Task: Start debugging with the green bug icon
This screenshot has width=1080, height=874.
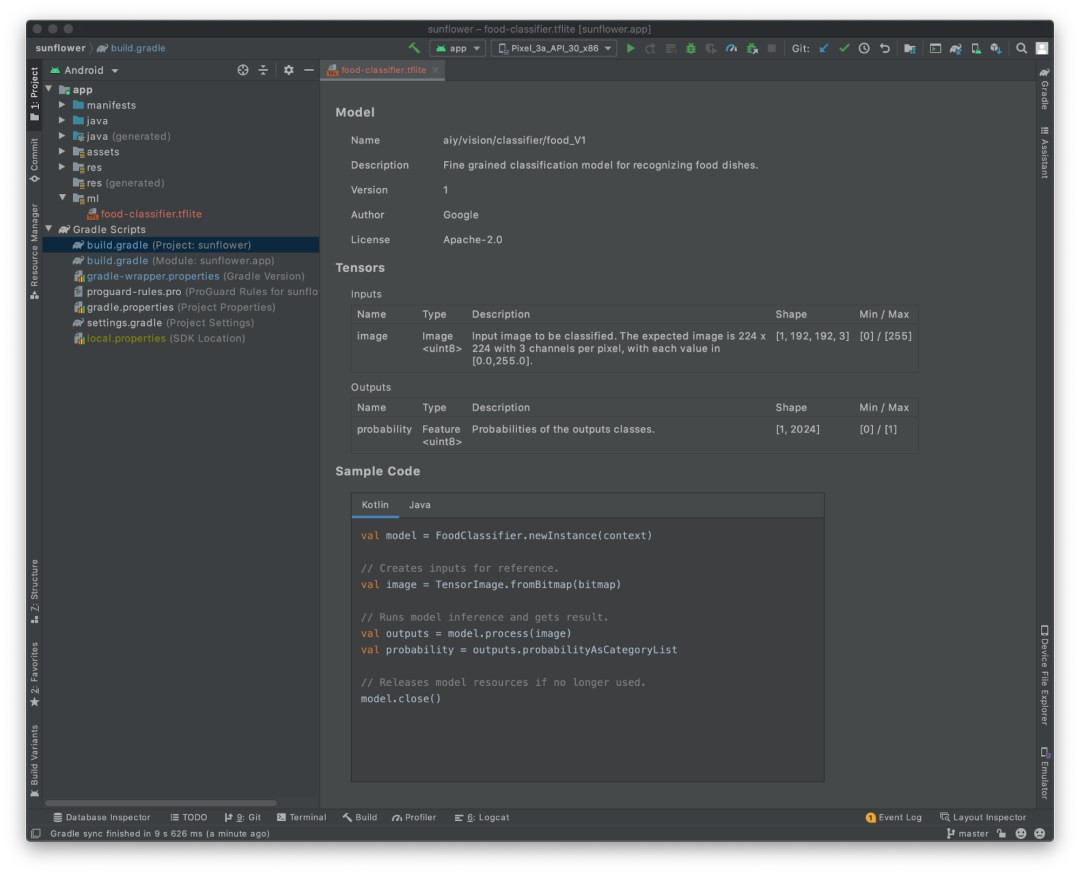Action: tap(690, 48)
